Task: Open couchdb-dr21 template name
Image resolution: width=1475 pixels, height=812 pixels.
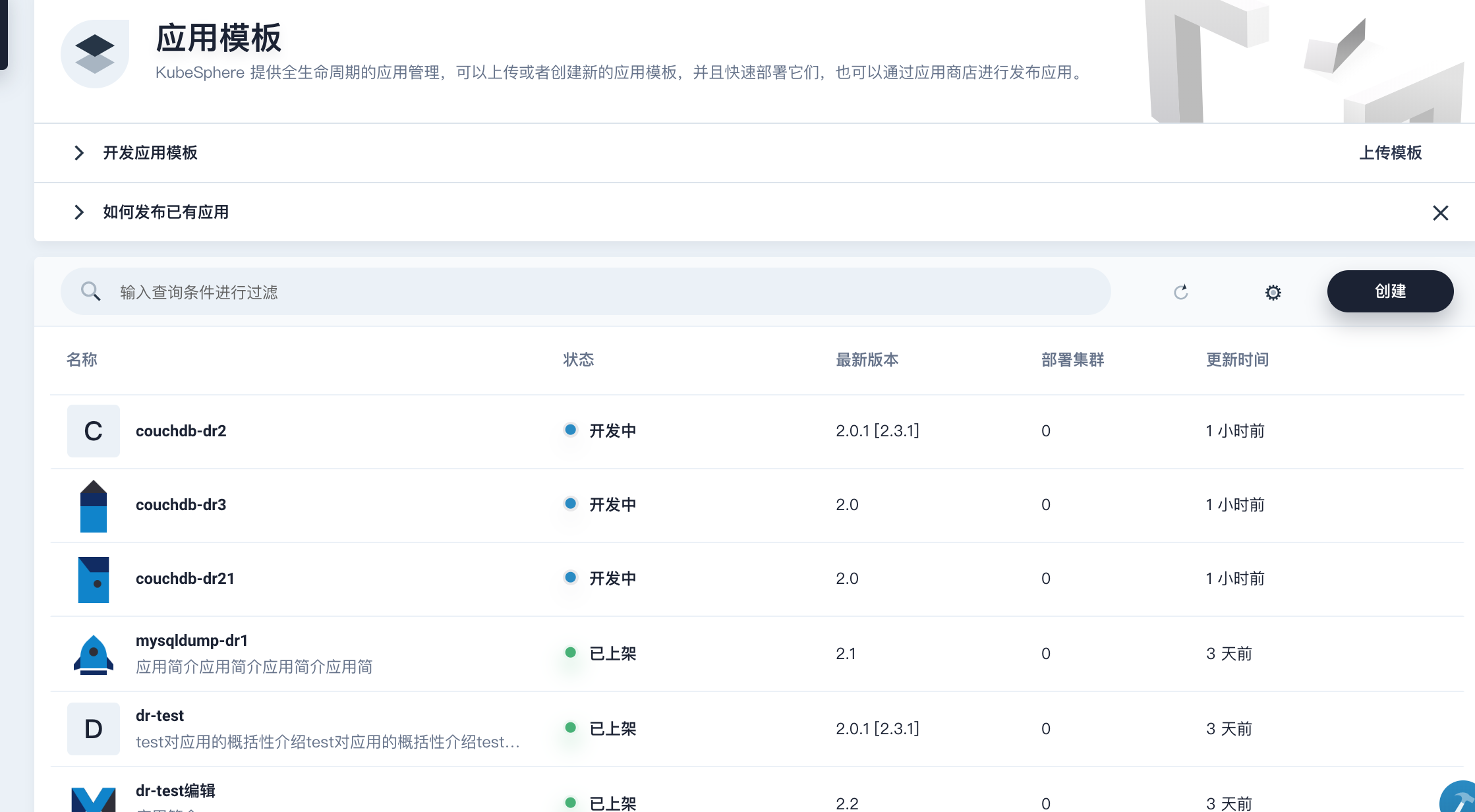Action: click(185, 579)
